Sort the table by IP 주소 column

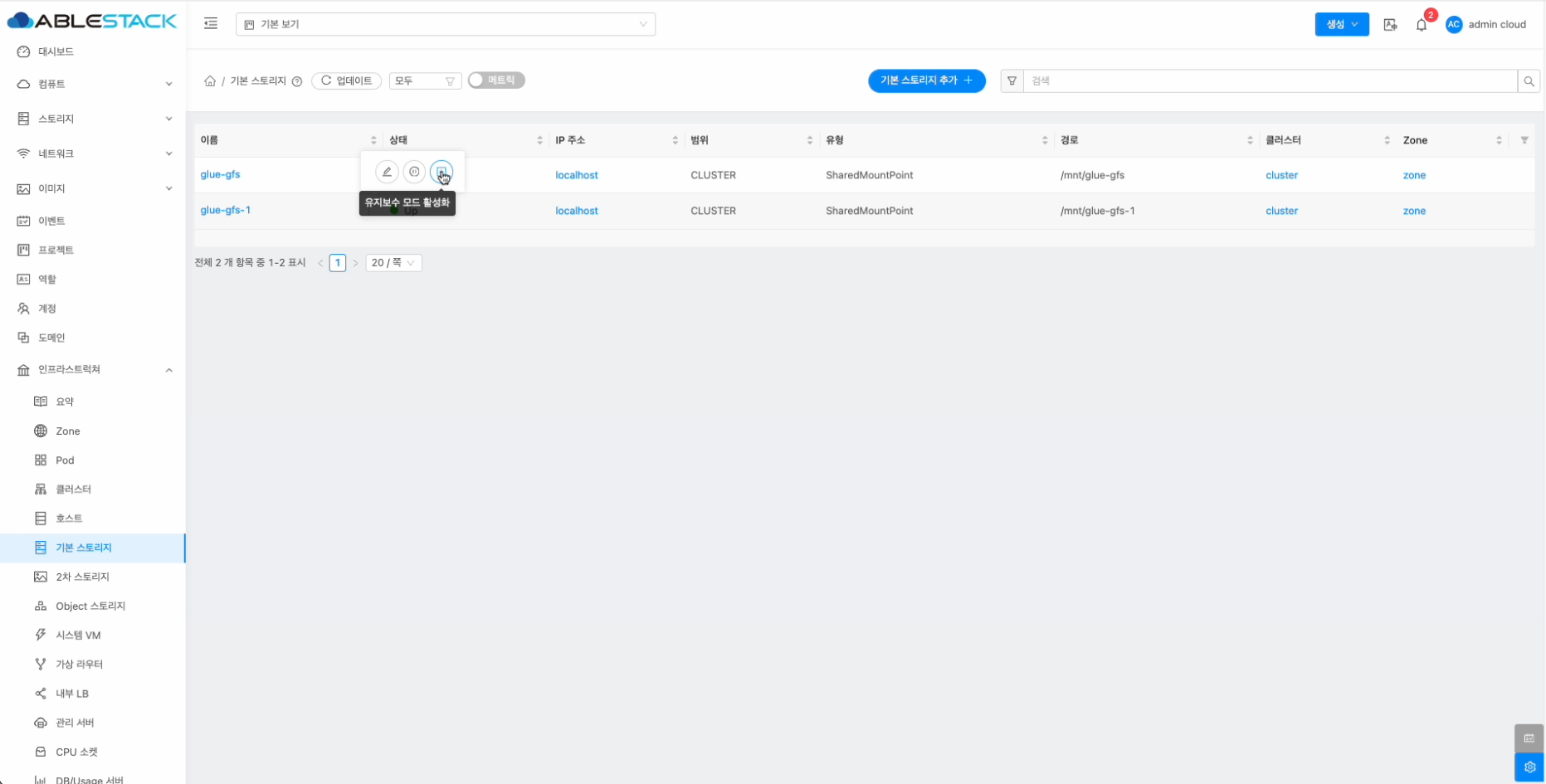[675, 140]
